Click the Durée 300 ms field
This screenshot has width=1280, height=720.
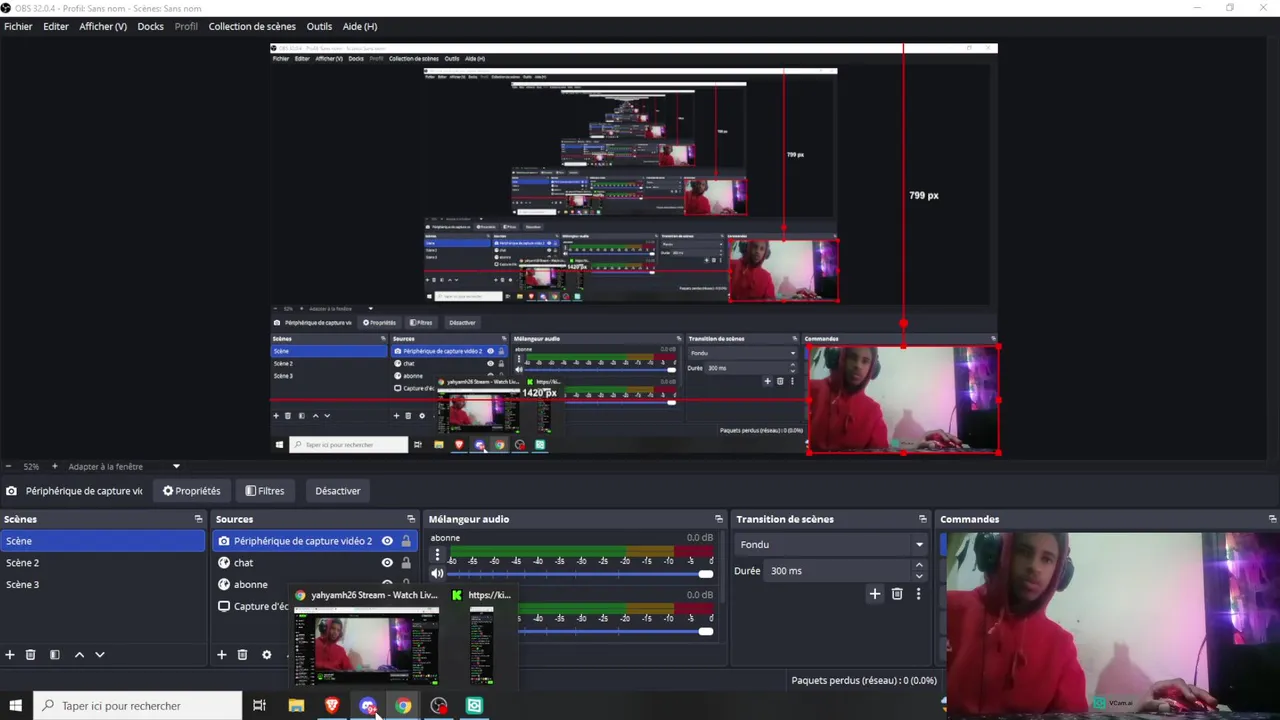(837, 571)
